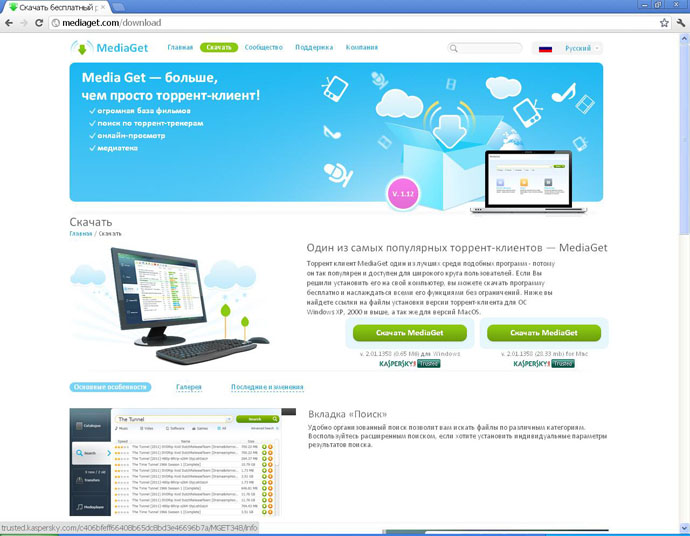Click the Russian flag icon
Image resolution: width=690 pixels, height=536 pixels.
[x=545, y=48]
